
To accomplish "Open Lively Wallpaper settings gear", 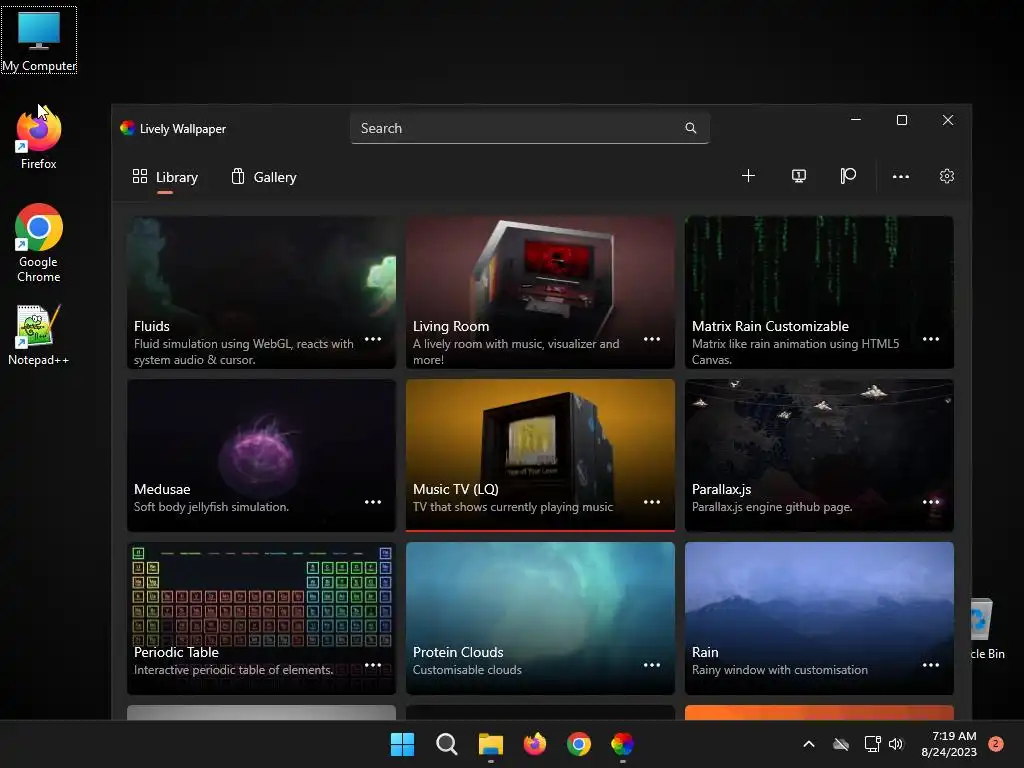I will click(x=947, y=176).
